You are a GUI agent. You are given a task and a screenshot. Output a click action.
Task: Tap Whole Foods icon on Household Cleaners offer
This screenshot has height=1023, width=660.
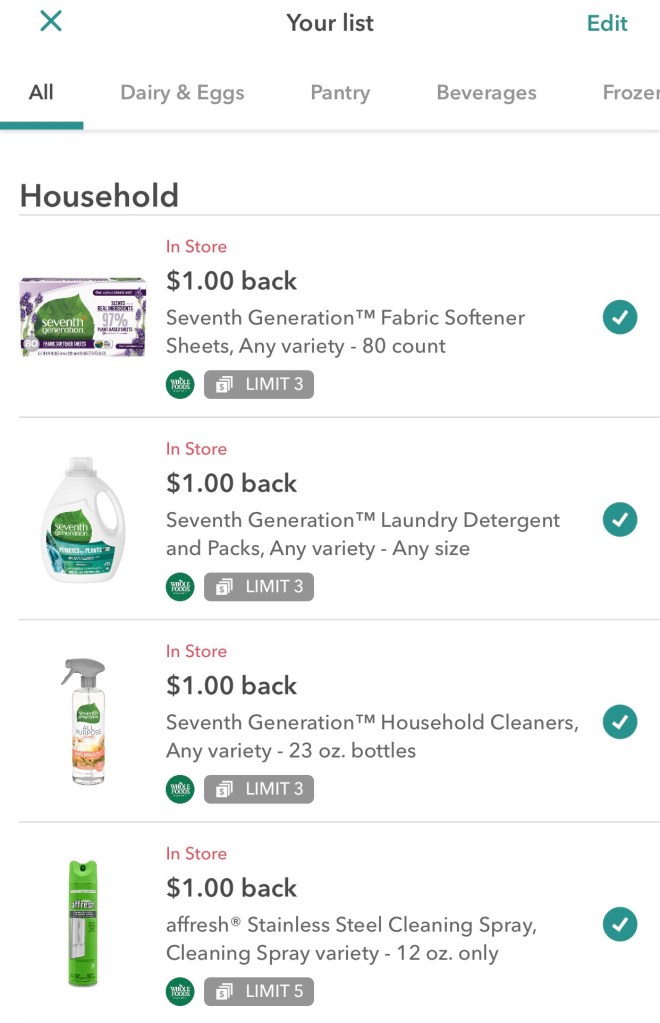point(180,788)
